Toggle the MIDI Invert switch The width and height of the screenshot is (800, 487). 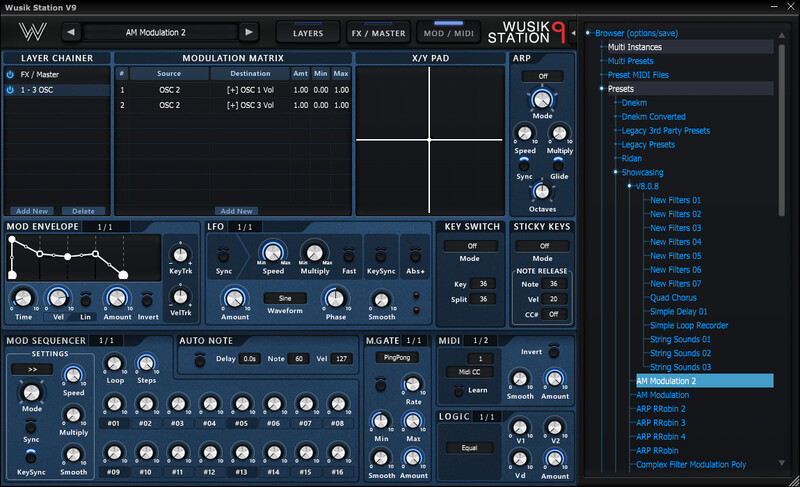tap(554, 351)
